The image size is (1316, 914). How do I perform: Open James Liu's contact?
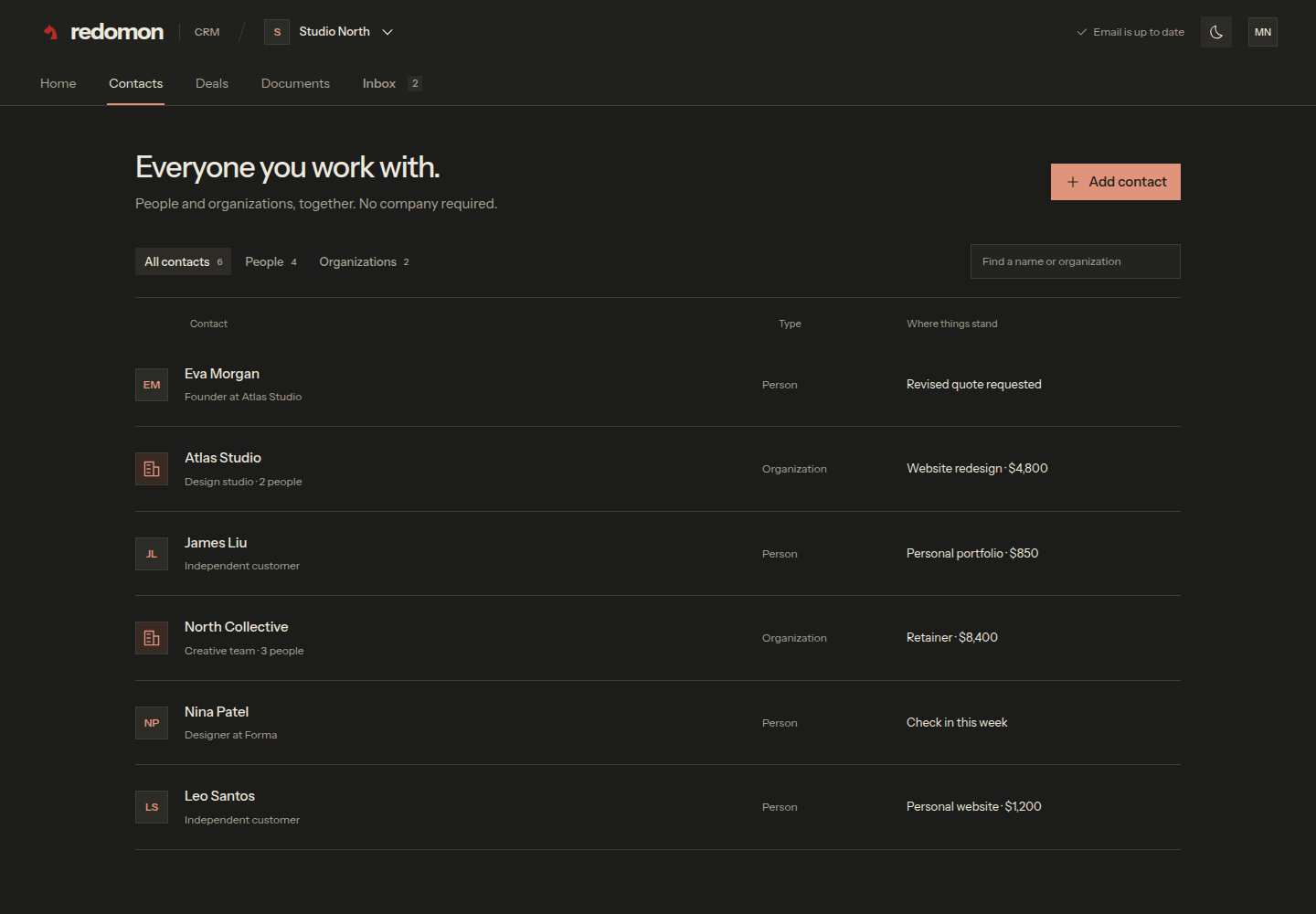click(x=658, y=554)
